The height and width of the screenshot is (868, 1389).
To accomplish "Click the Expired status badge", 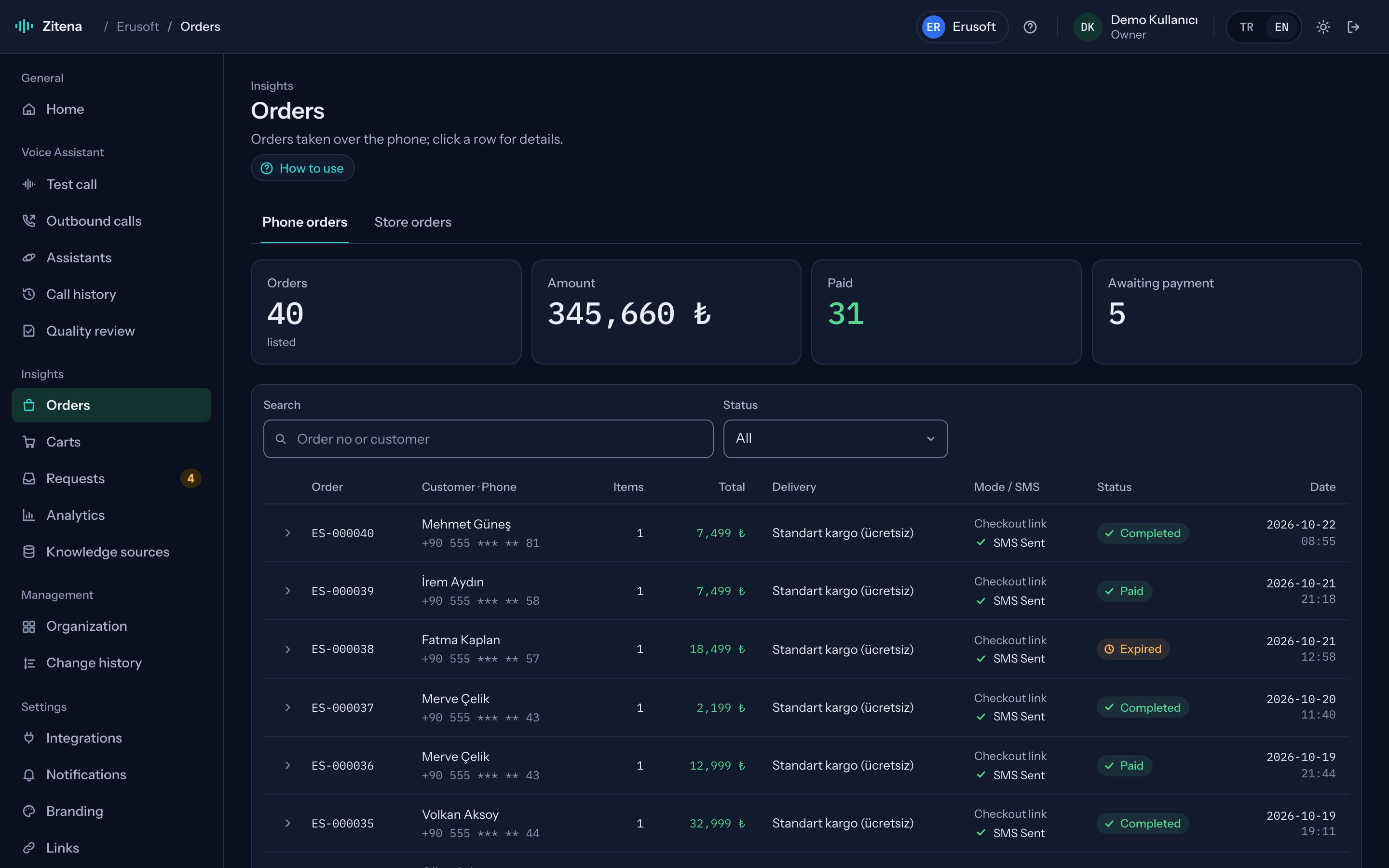I will coord(1133,649).
